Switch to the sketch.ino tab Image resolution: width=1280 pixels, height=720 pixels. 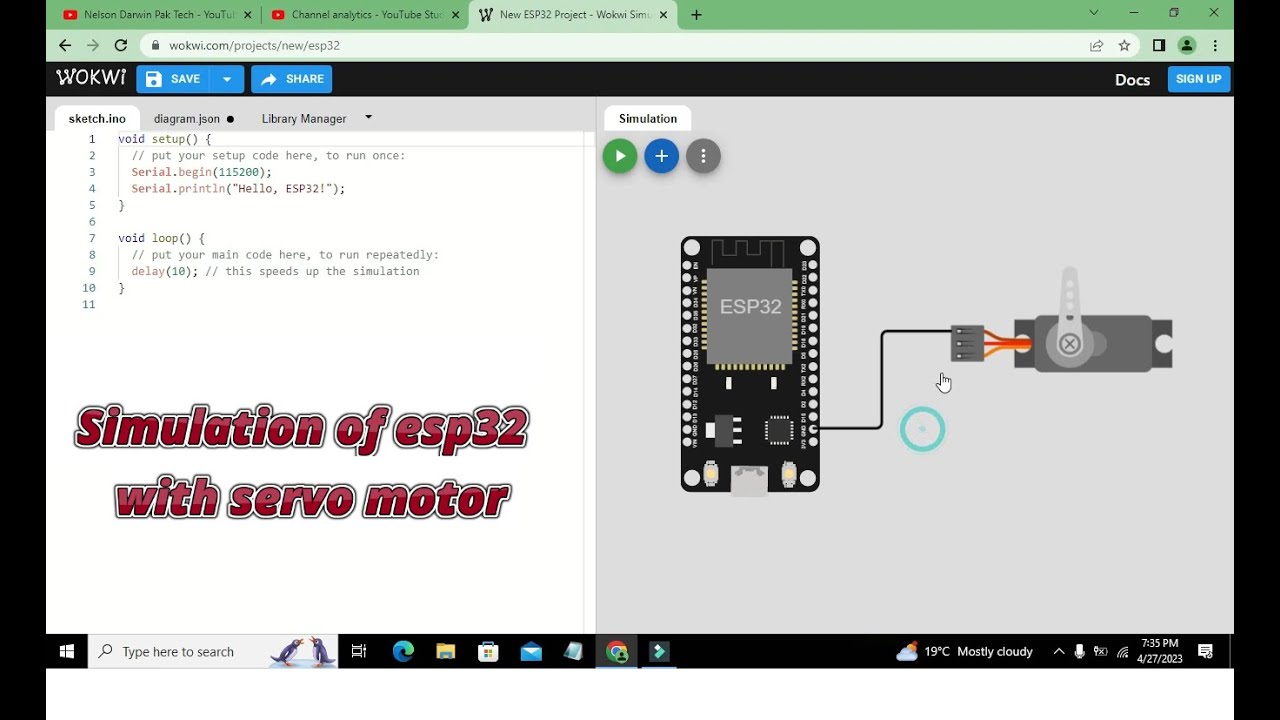(x=97, y=118)
